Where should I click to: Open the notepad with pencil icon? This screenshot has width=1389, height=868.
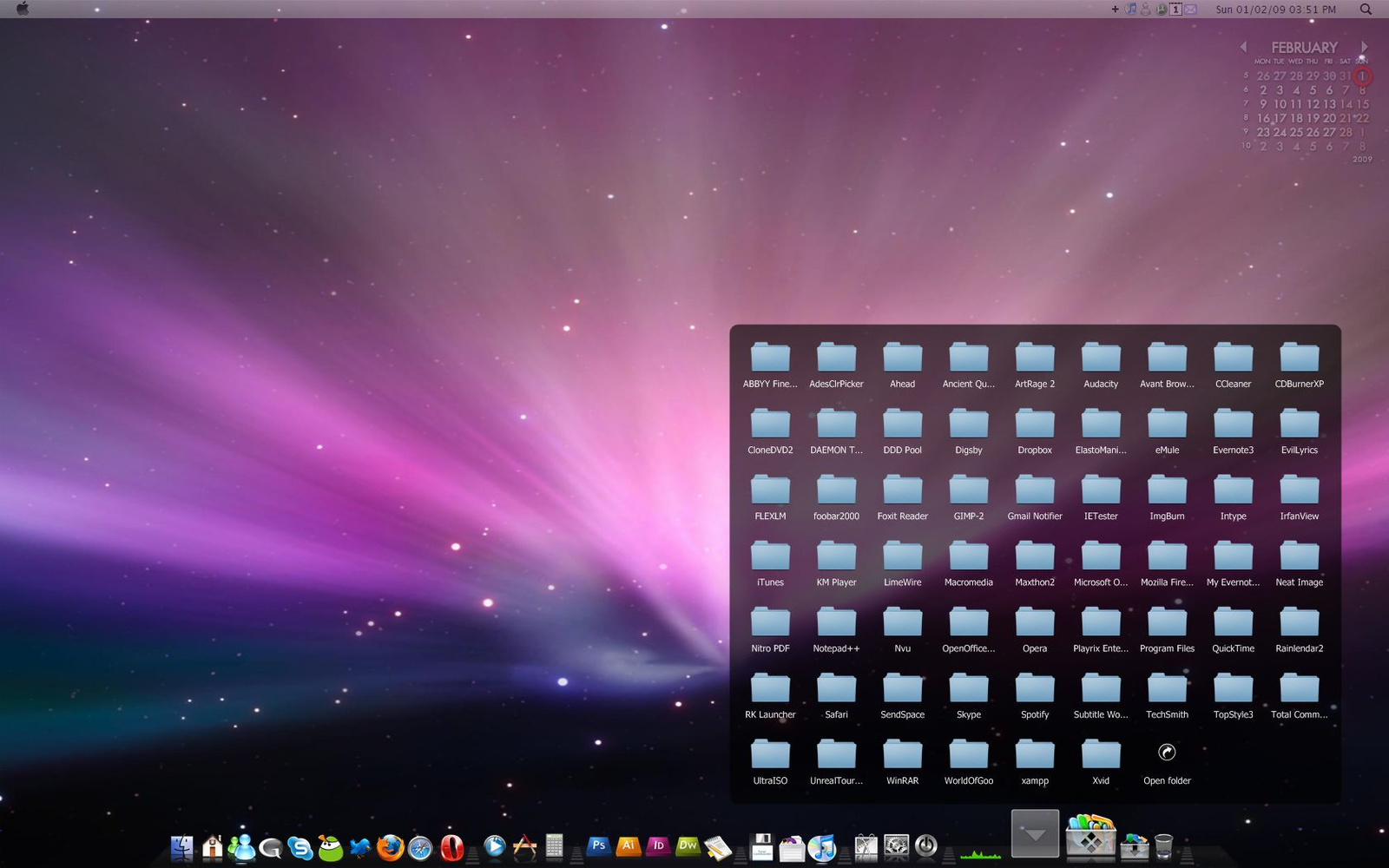click(x=718, y=847)
